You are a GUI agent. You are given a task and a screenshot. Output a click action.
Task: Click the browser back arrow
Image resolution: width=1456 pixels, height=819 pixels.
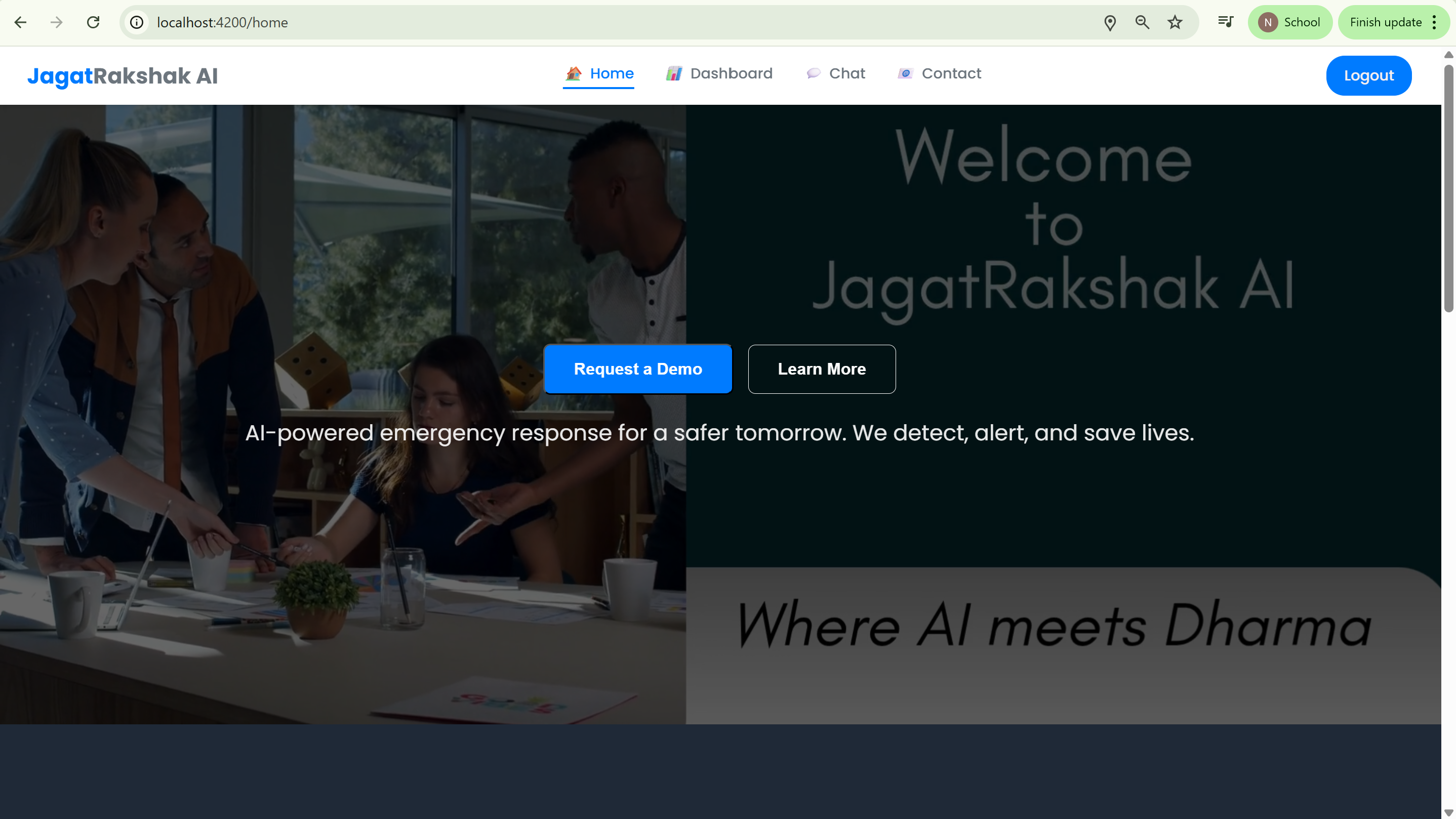point(21,23)
